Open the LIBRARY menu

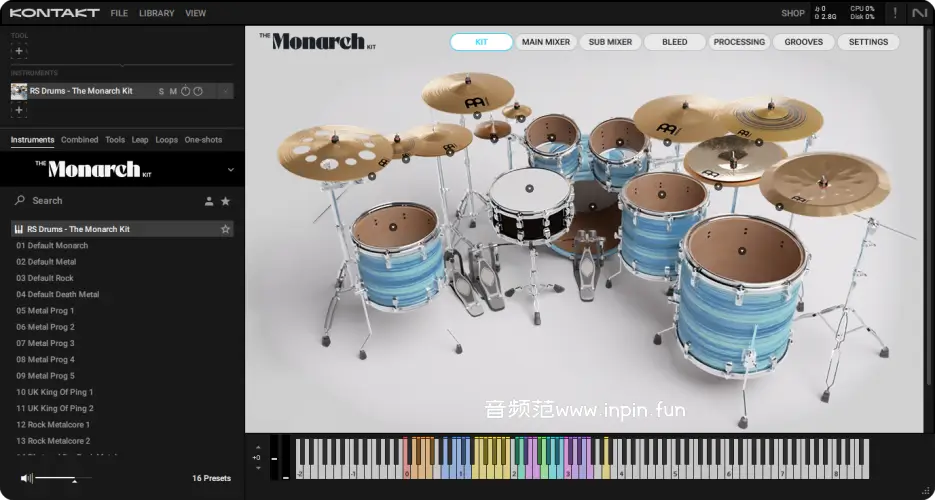click(157, 13)
